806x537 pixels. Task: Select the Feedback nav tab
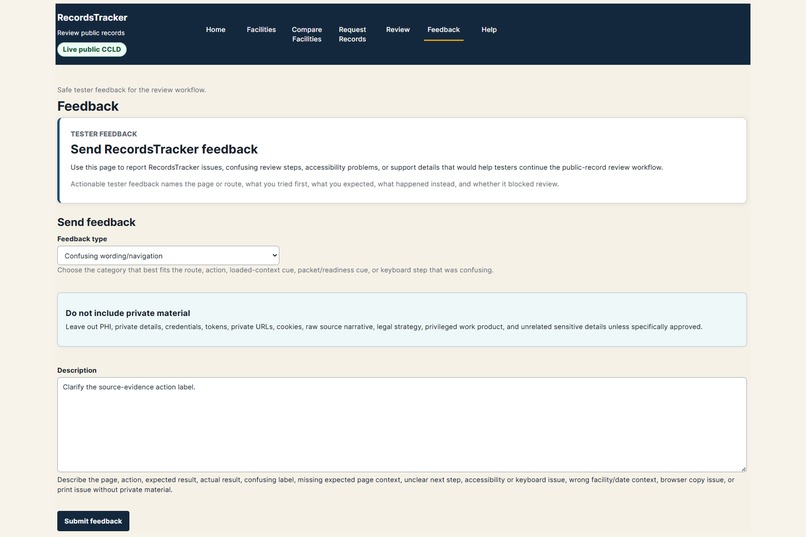[x=444, y=30]
